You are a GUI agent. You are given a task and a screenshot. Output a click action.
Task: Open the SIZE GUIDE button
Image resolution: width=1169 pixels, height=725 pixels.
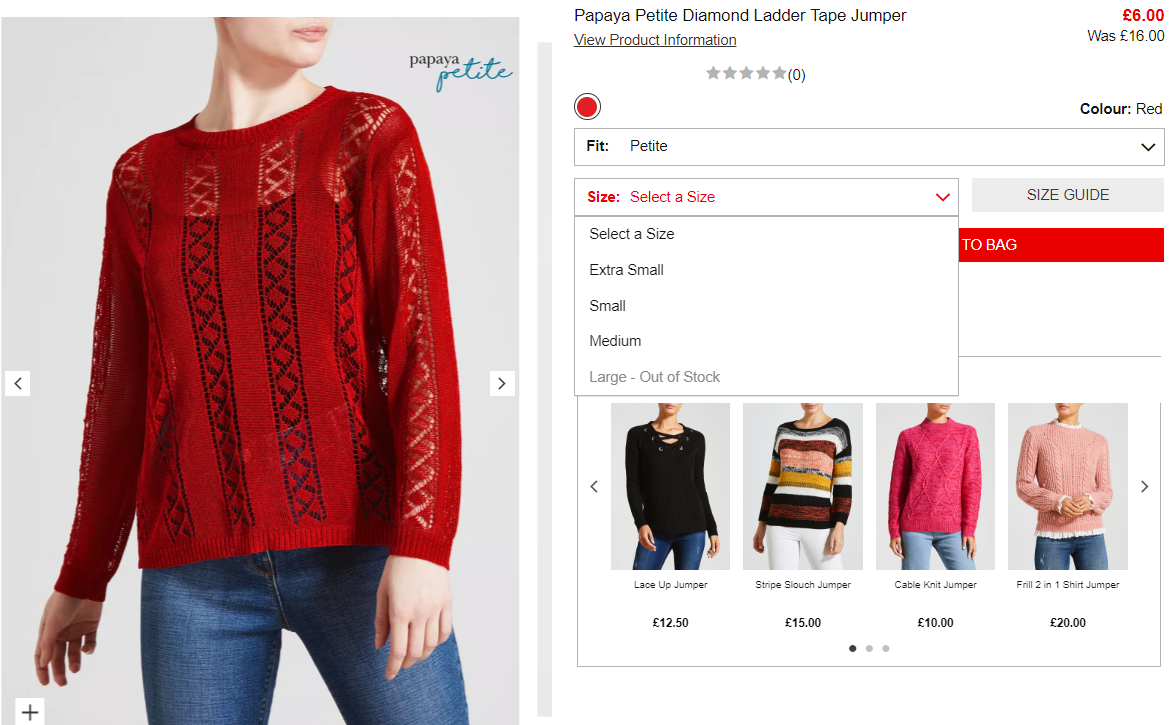[1068, 195]
